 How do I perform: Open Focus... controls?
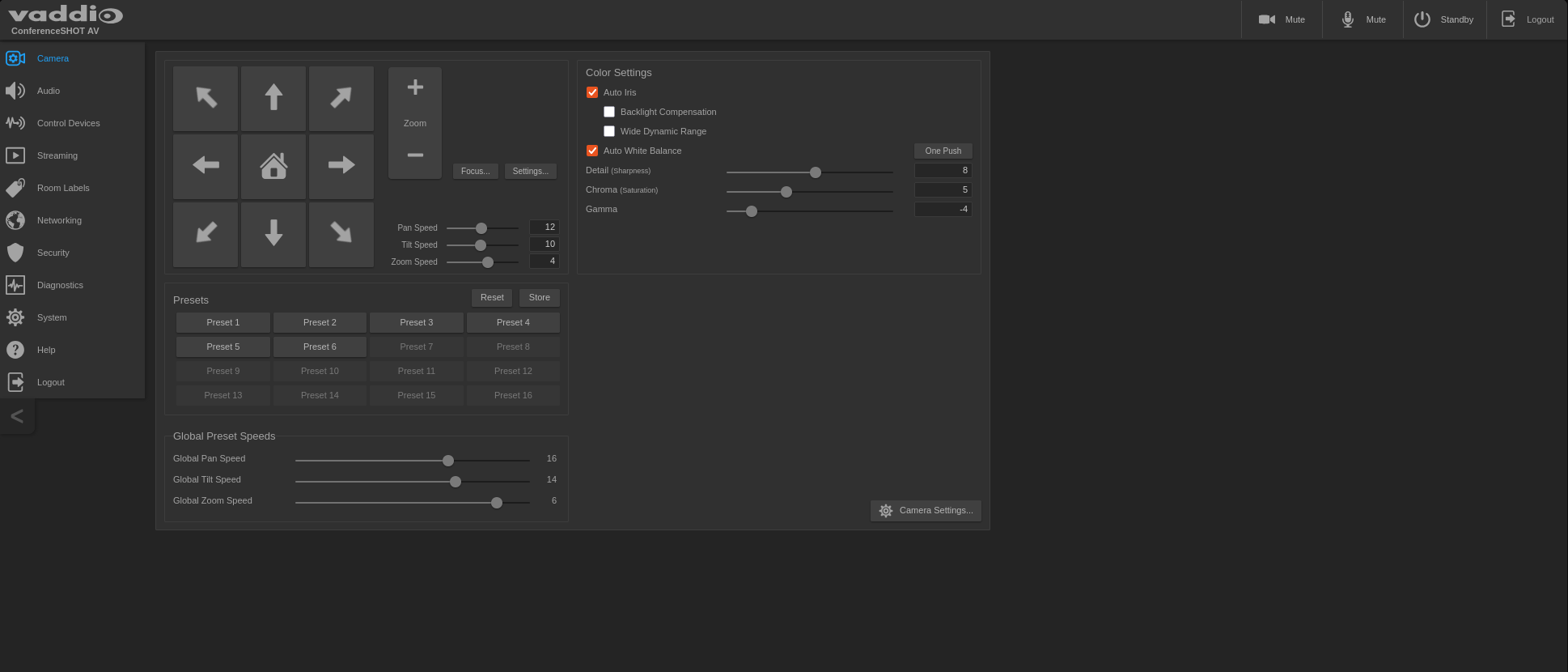coord(476,171)
